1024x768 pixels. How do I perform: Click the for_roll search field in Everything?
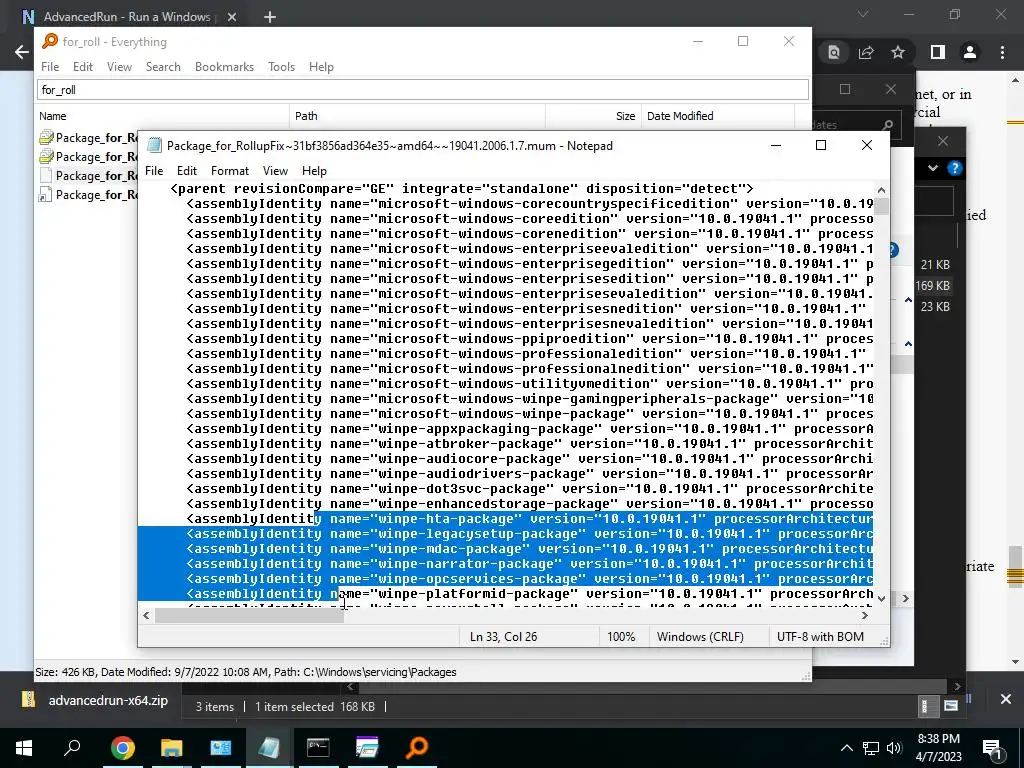(423, 89)
